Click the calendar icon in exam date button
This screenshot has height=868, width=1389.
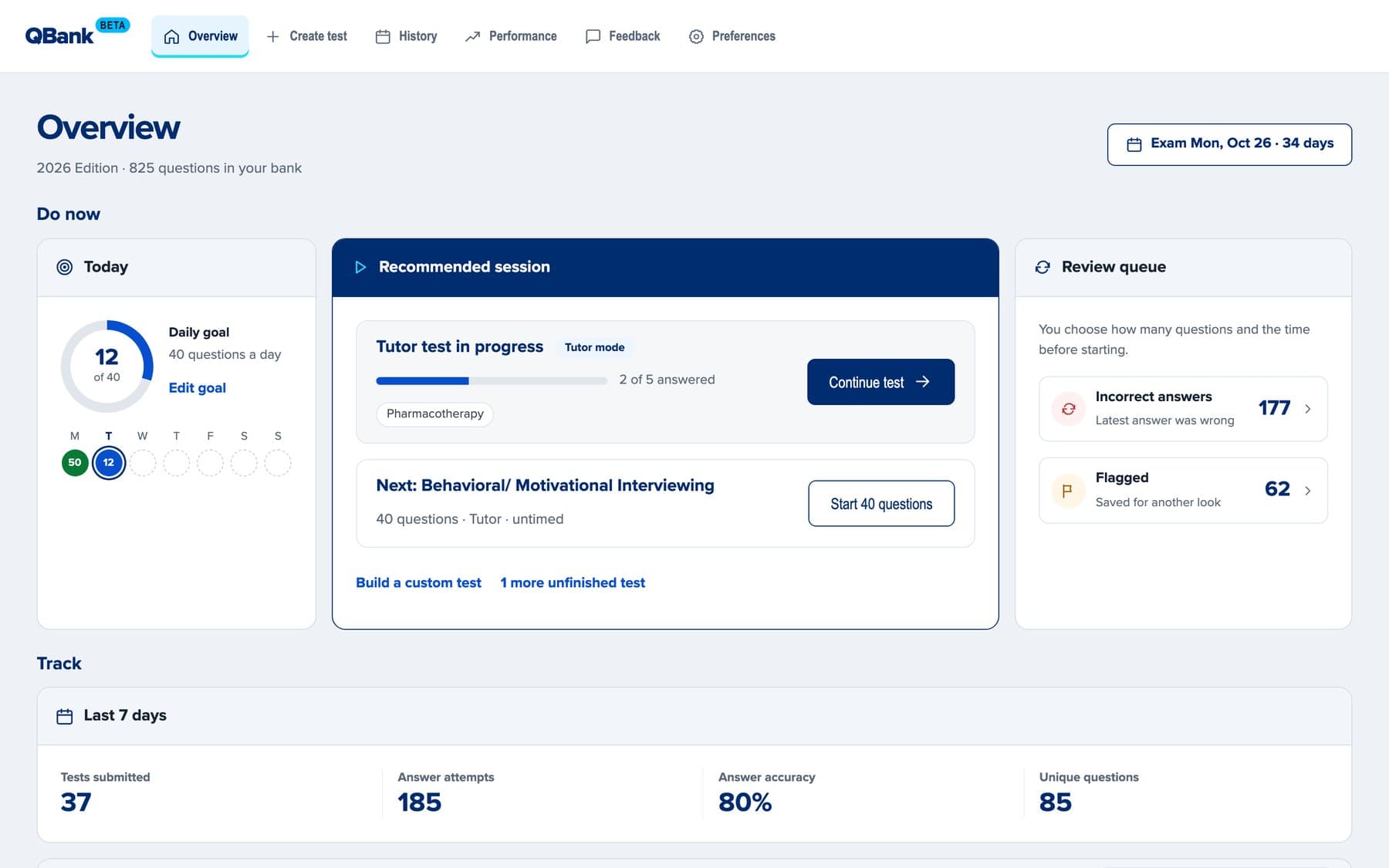click(1134, 144)
